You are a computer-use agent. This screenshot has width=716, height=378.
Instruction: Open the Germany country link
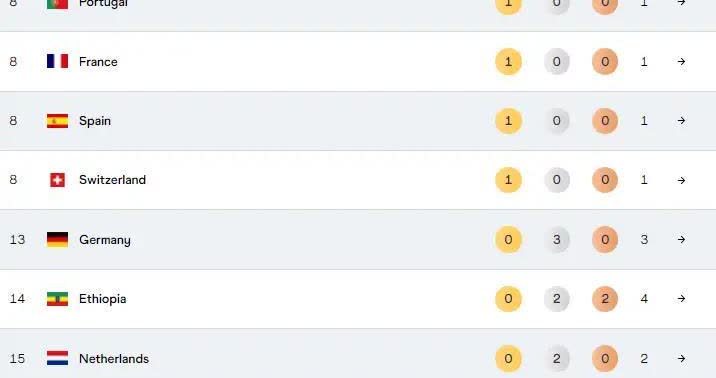click(x=105, y=240)
